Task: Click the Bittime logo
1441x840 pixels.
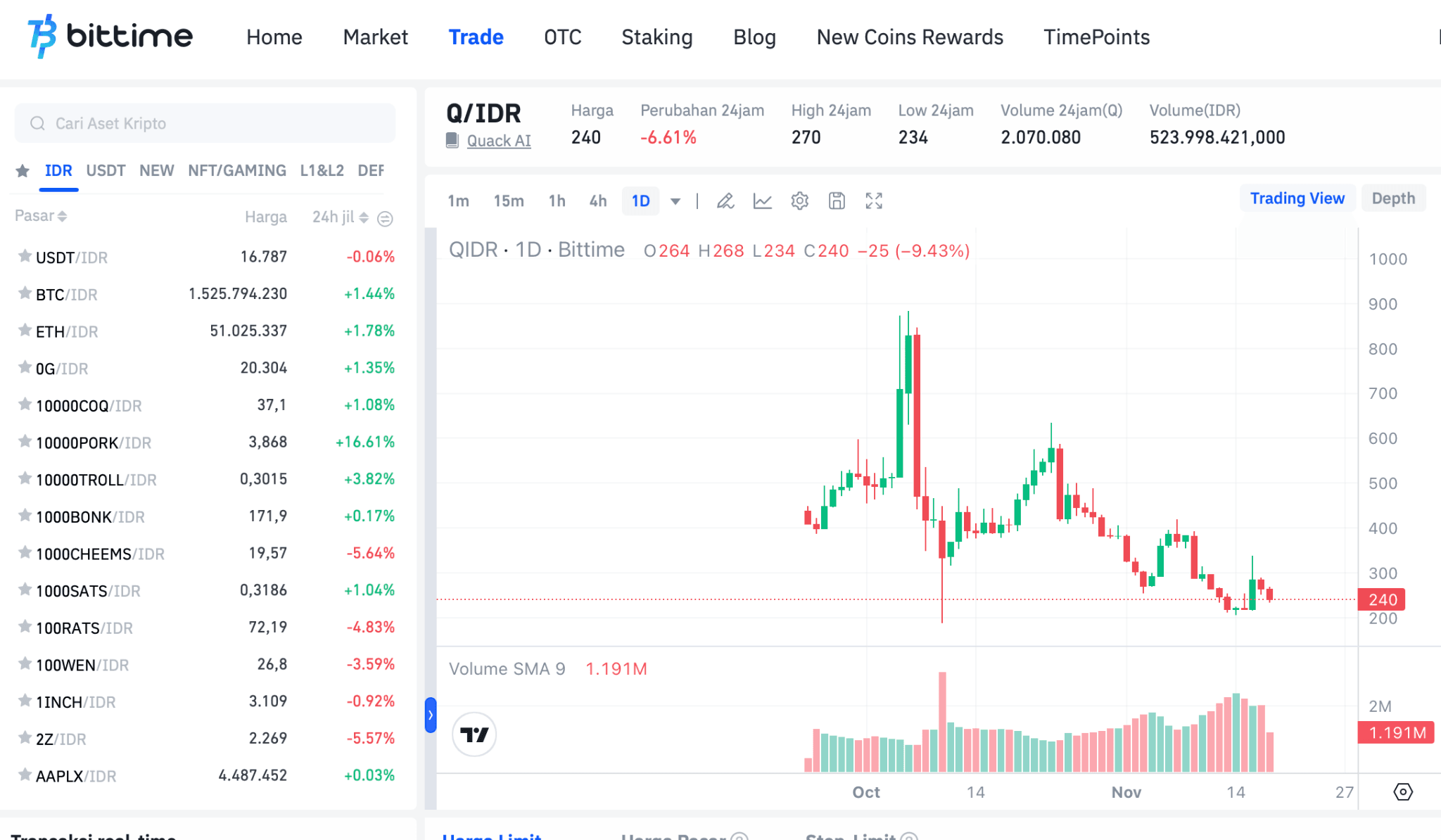Action: (x=110, y=36)
